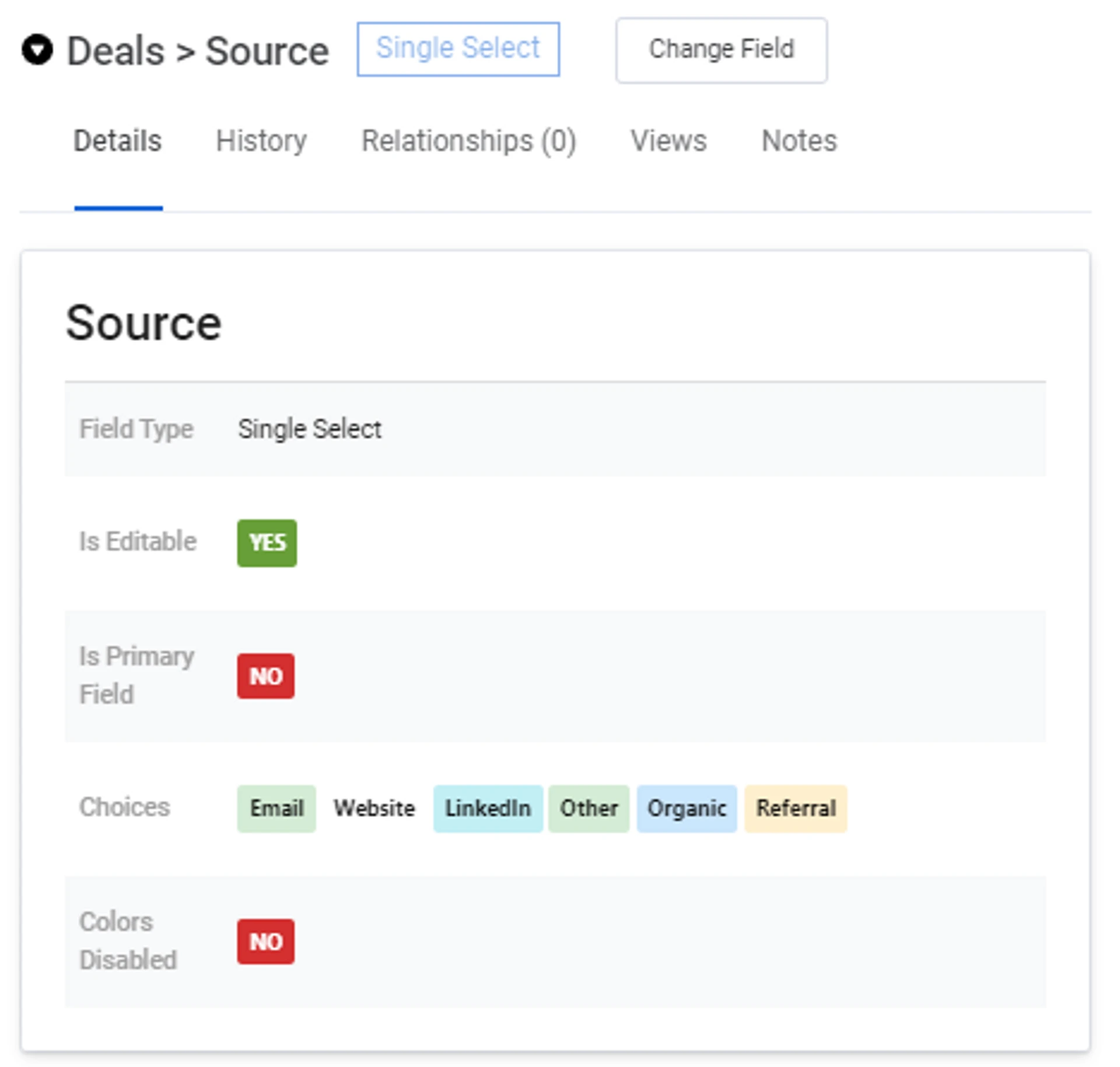1120x1067 pixels.
Task: Select the Email choice chip
Action: pos(276,808)
